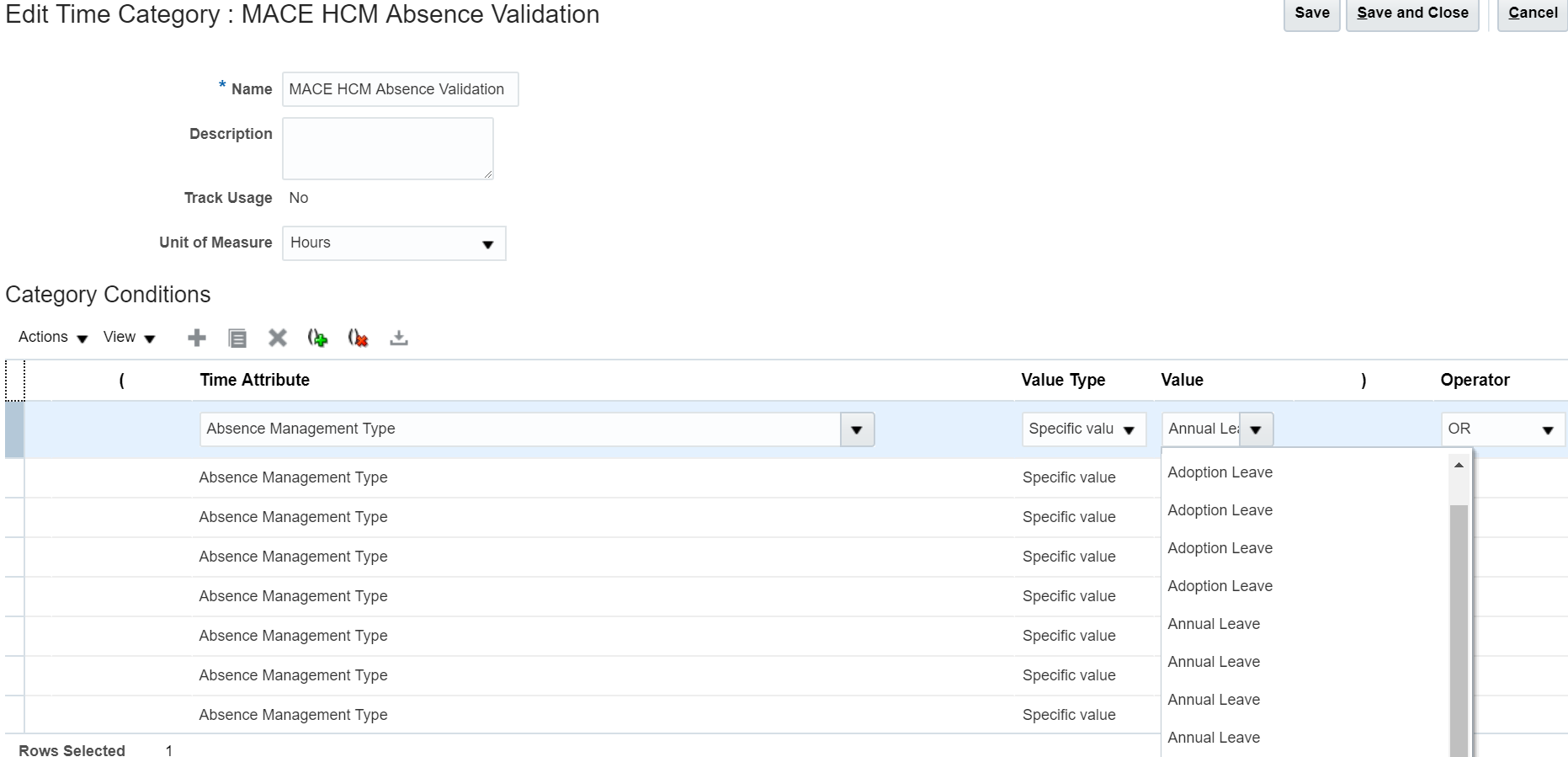Click Save and Close

[1412, 13]
